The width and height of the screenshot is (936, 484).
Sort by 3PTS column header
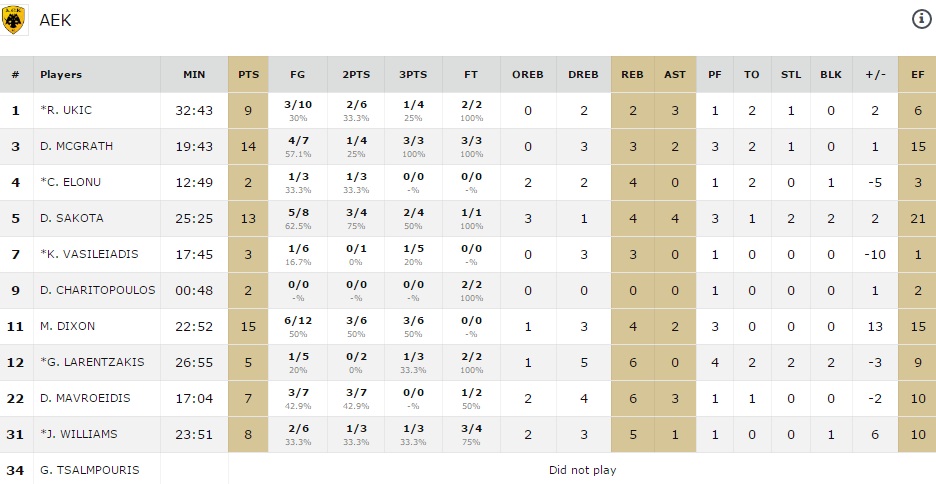pos(413,75)
